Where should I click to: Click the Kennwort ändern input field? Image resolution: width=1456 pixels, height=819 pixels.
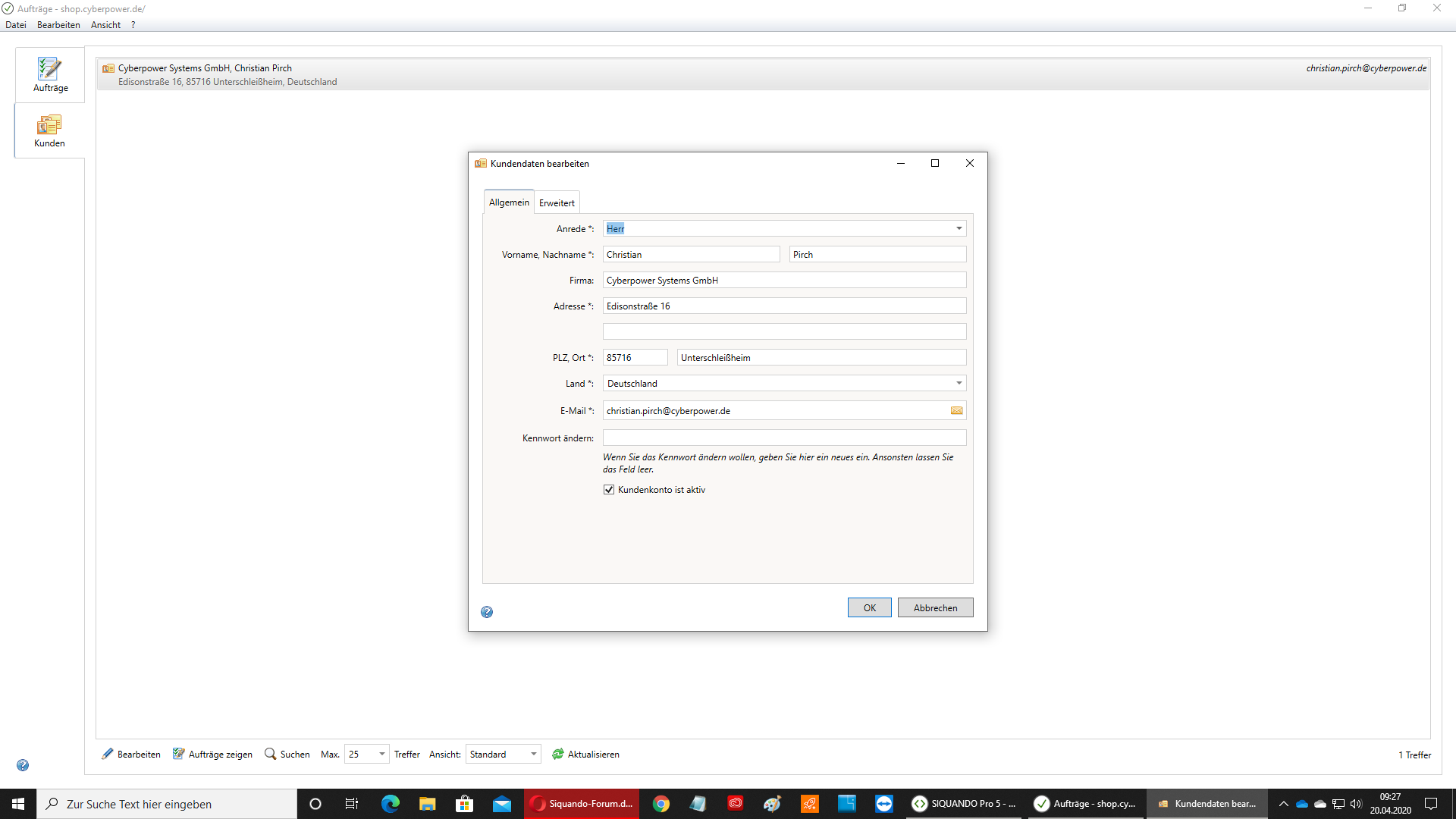(784, 438)
